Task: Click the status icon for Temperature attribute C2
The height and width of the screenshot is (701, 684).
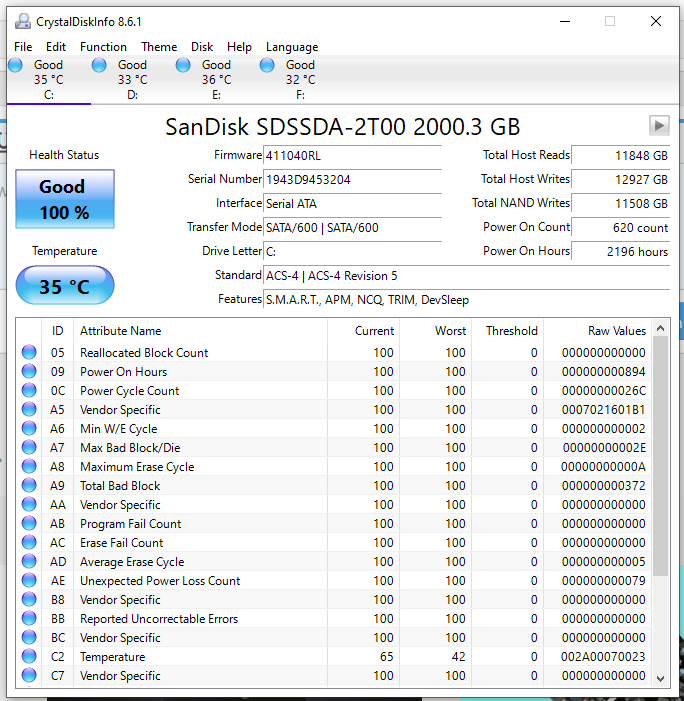Action: click(x=29, y=656)
